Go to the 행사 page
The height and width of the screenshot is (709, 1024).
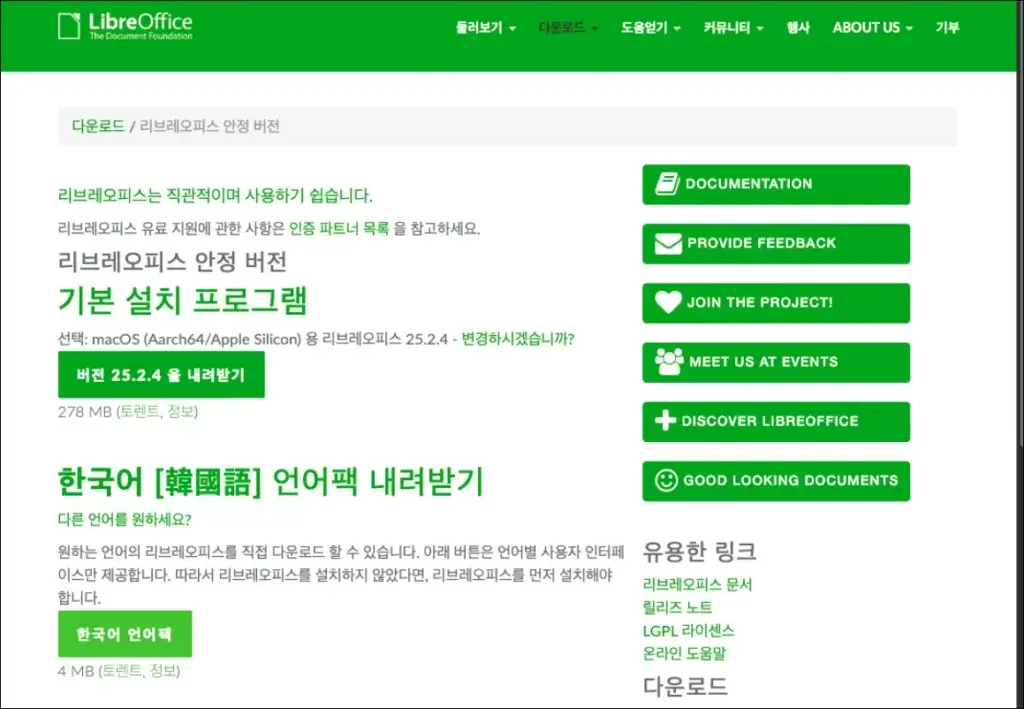tap(798, 27)
